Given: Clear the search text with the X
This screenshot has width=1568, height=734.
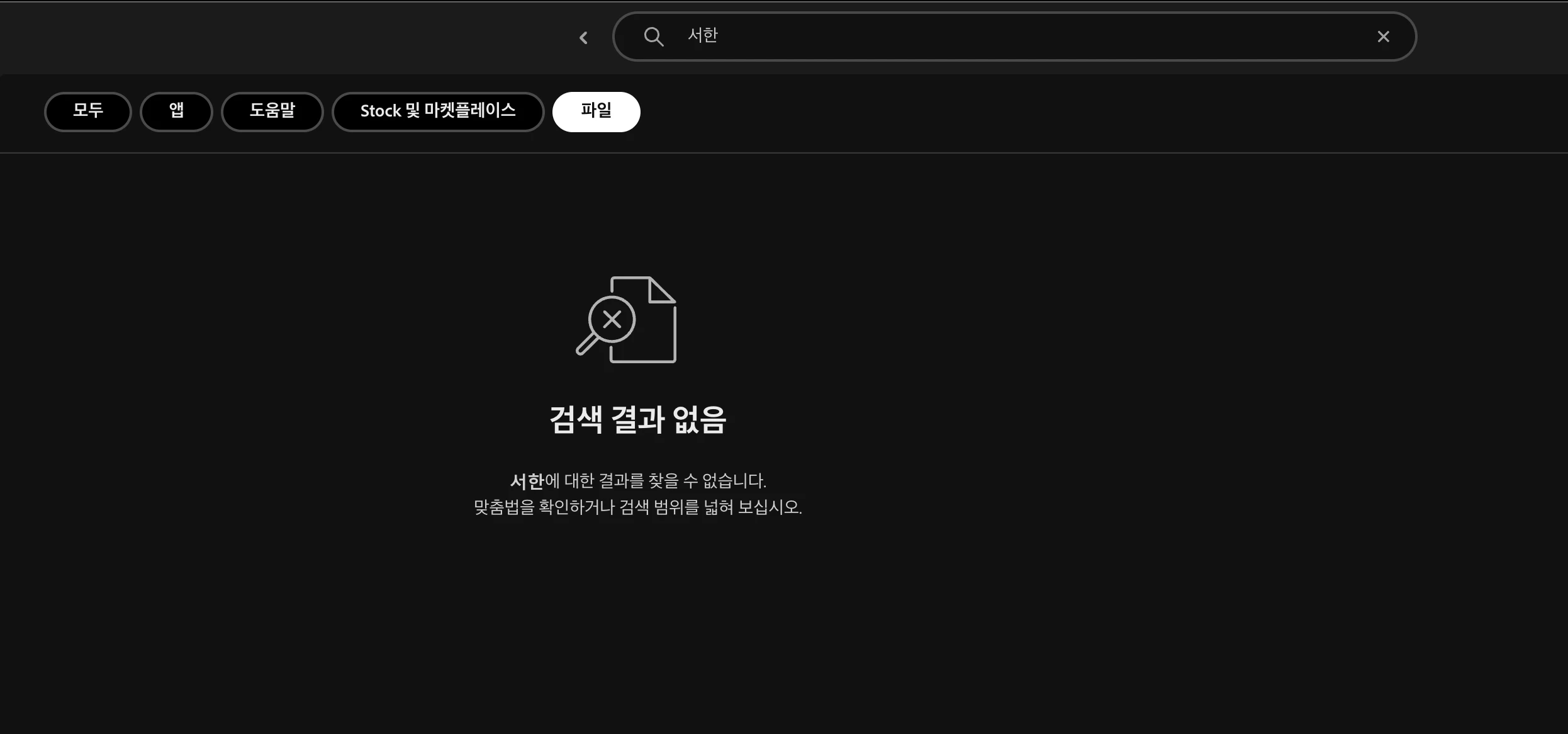Looking at the screenshot, I should (1383, 37).
